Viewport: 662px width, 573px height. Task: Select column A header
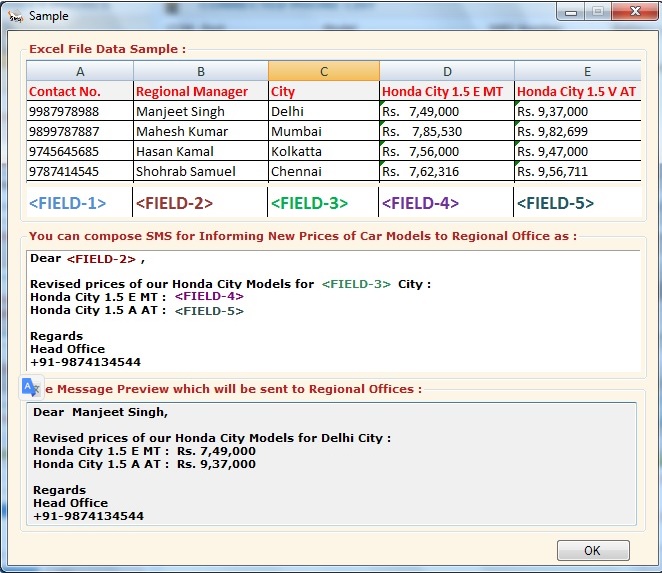[80, 71]
